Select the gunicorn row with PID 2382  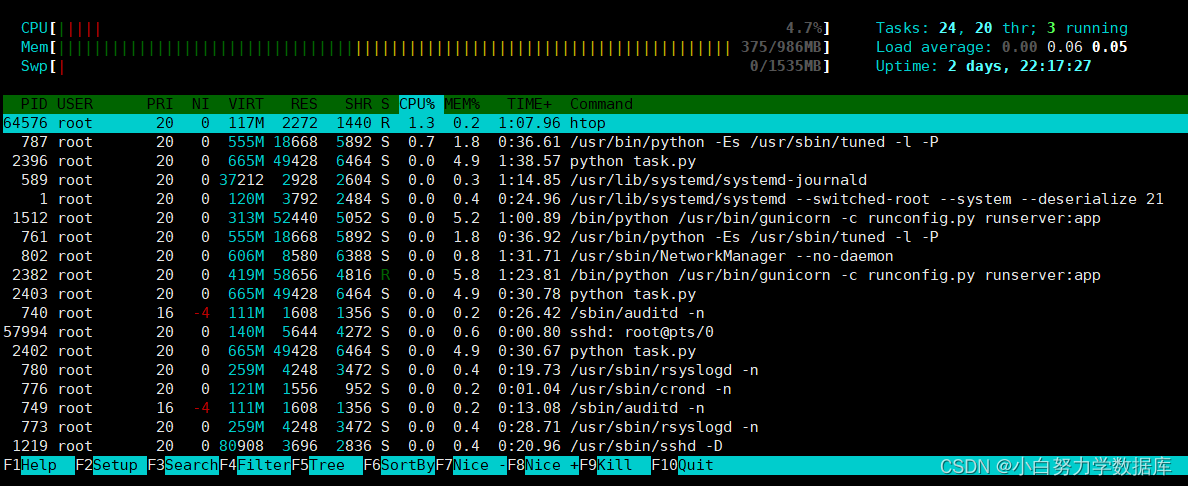pyautogui.click(x=594, y=274)
